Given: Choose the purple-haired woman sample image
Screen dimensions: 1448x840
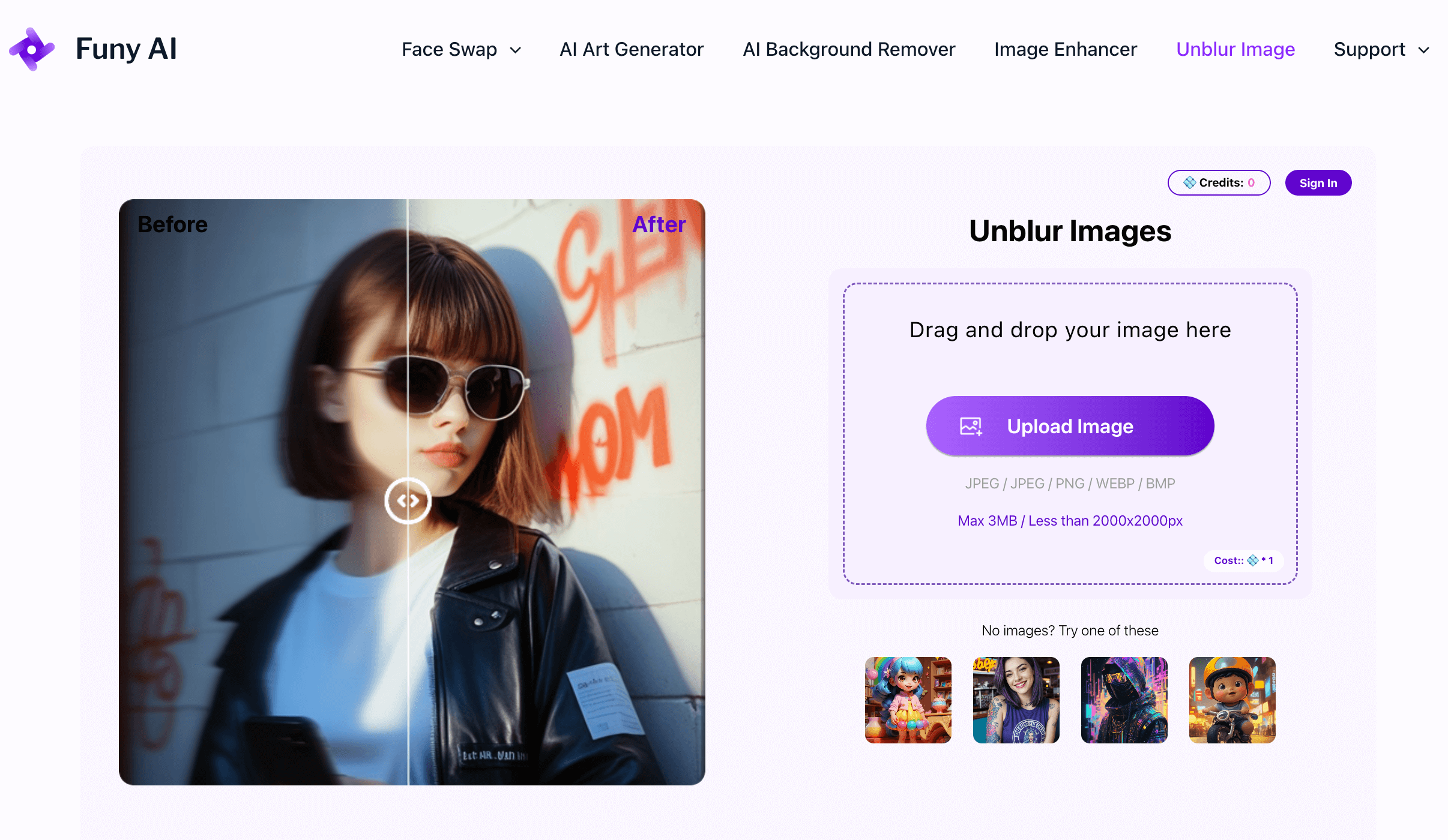Looking at the screenshot, I should click(x=1016, y=700).
